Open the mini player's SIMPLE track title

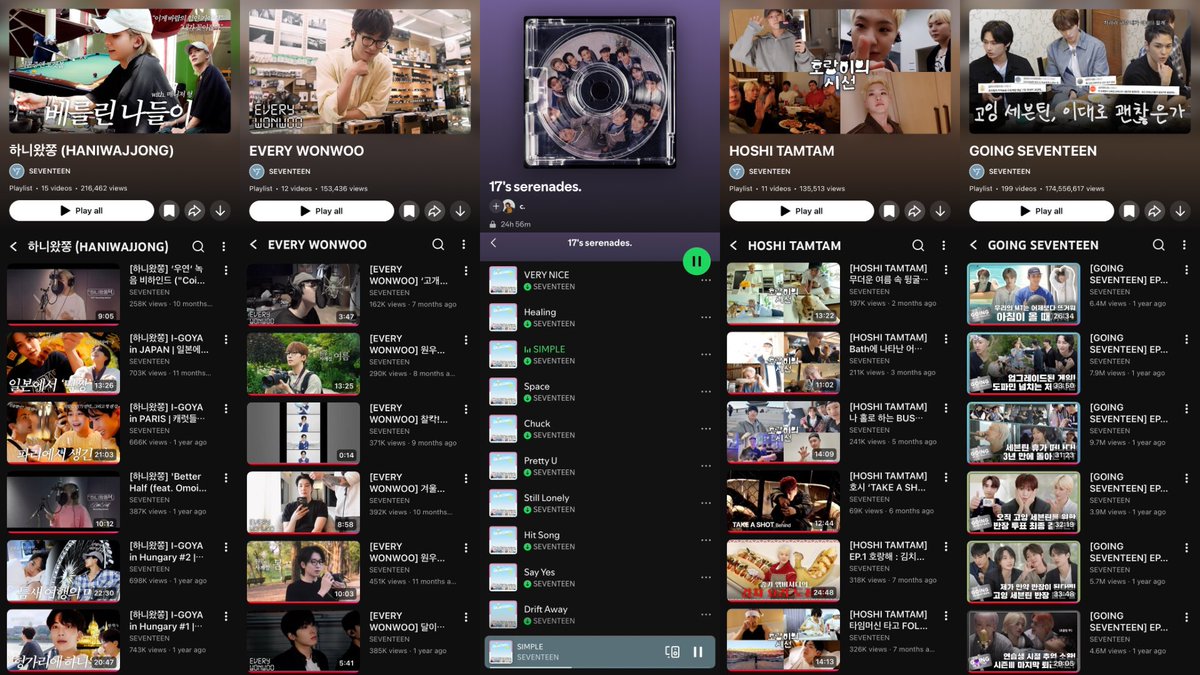tap(530, 647)
